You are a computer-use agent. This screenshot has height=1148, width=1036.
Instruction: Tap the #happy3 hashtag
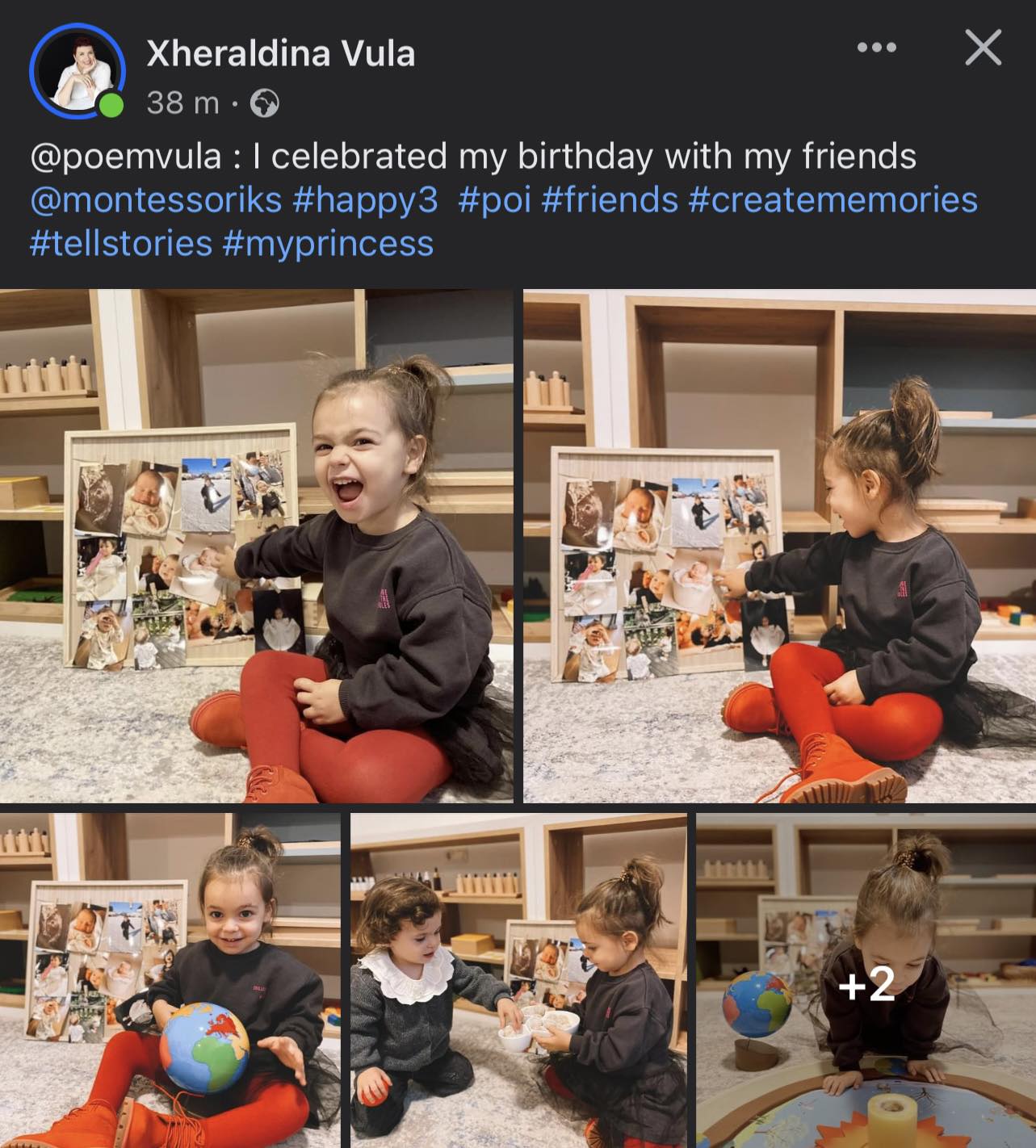[365, 200]
